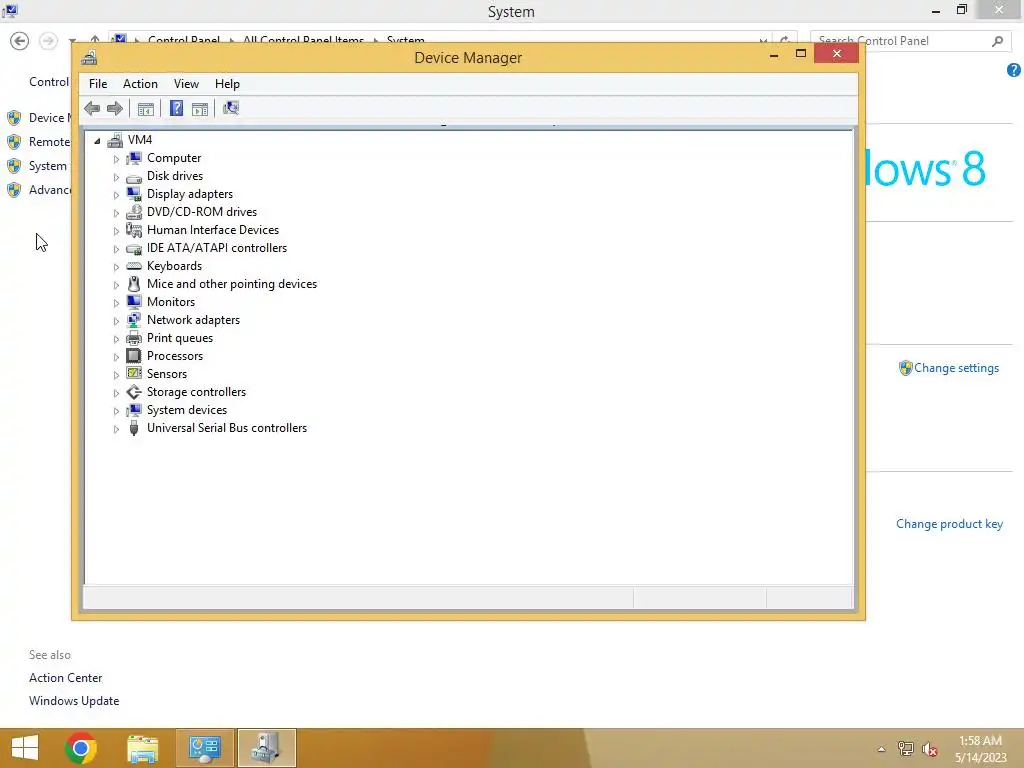Image resolution: width=1024 pixels, height=768 pixels.
Task: Click Show/Hide Console Tree toolbar icon
Action: coord(146,109)
